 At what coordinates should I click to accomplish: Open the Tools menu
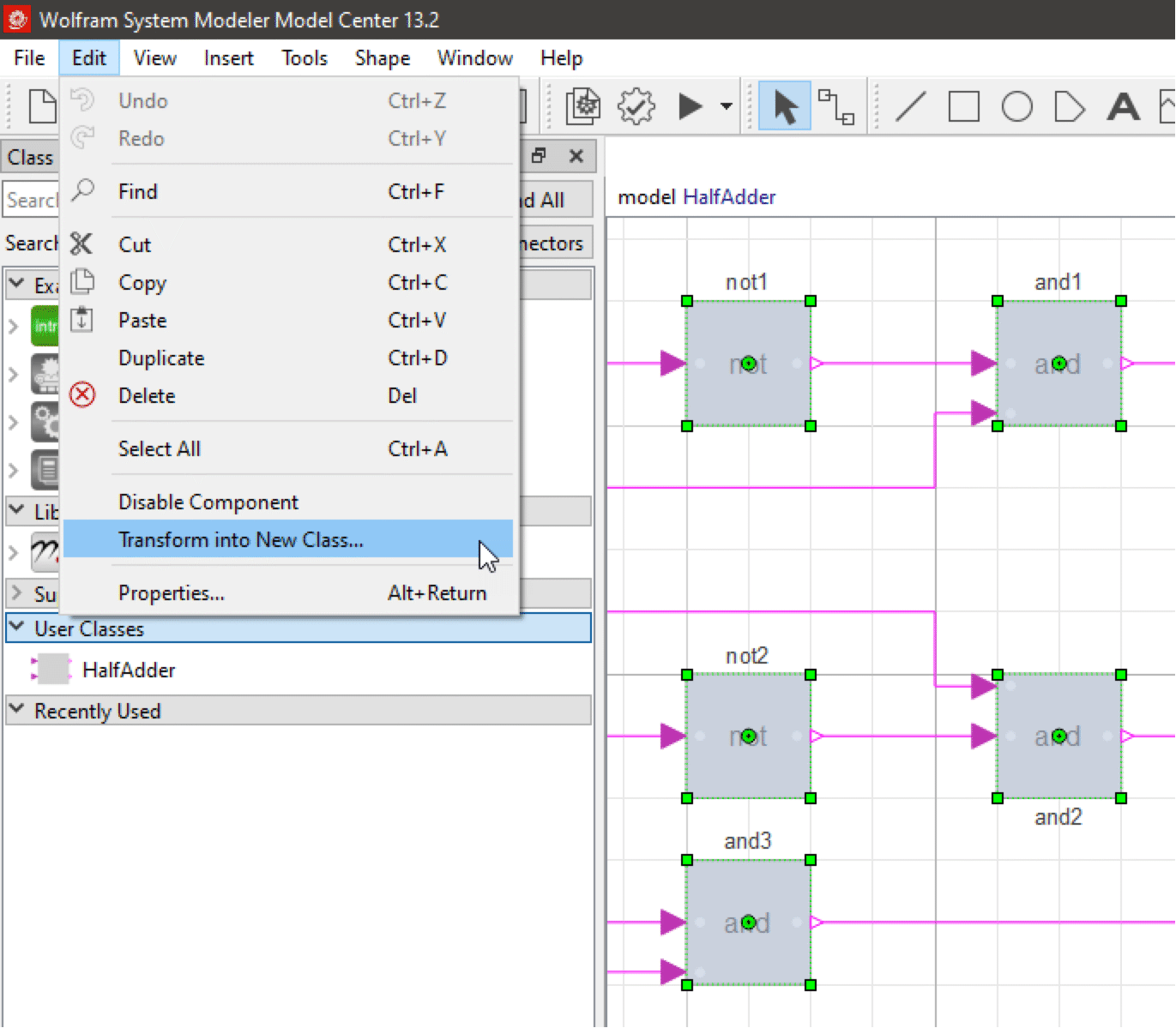(305, 58)
